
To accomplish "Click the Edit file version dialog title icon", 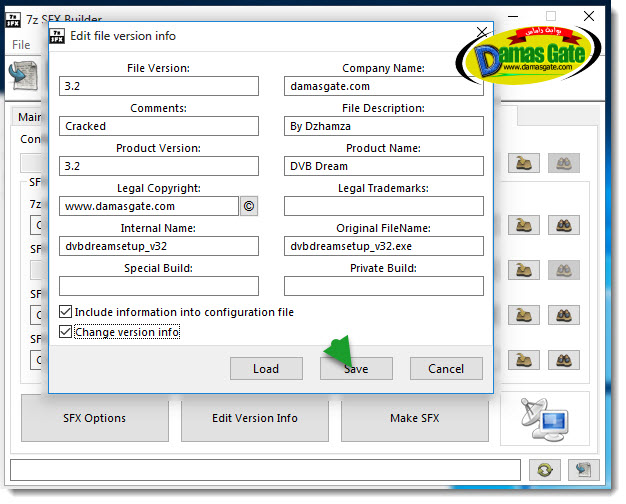I will (x=57, y=36).
